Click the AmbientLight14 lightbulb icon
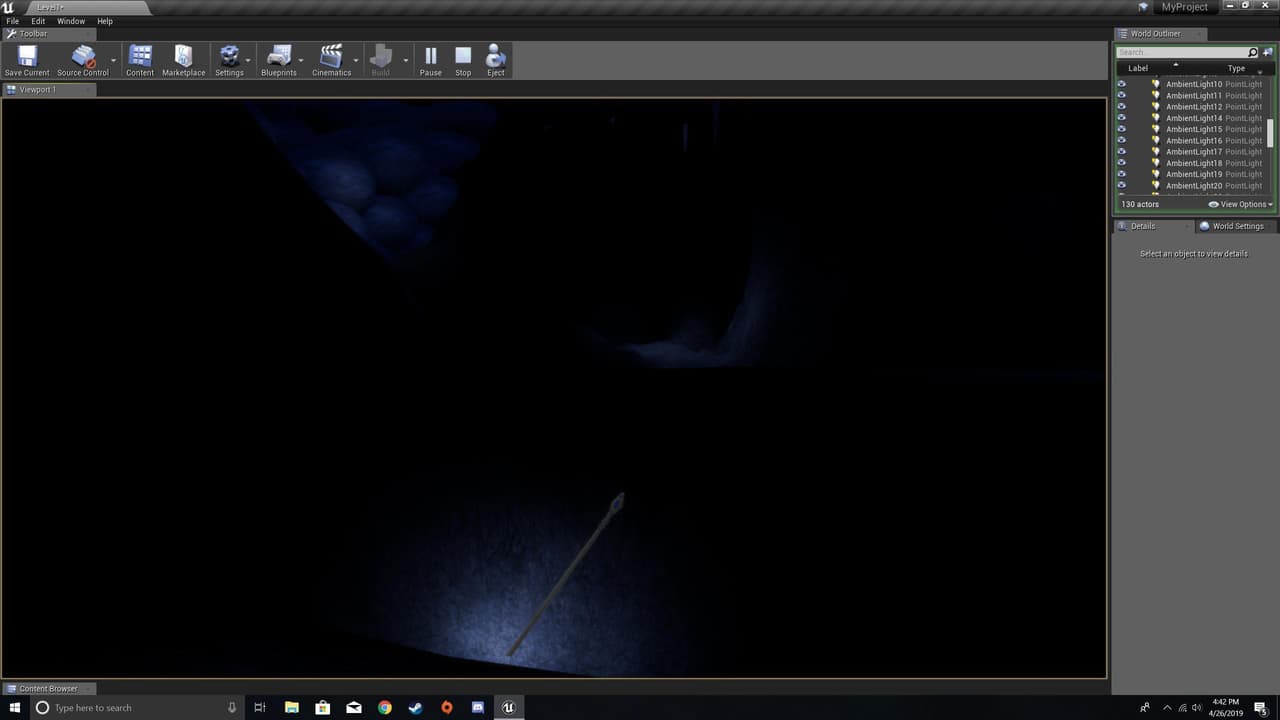Screen dimensions: 1280x720 click(x=1156, y=118)
